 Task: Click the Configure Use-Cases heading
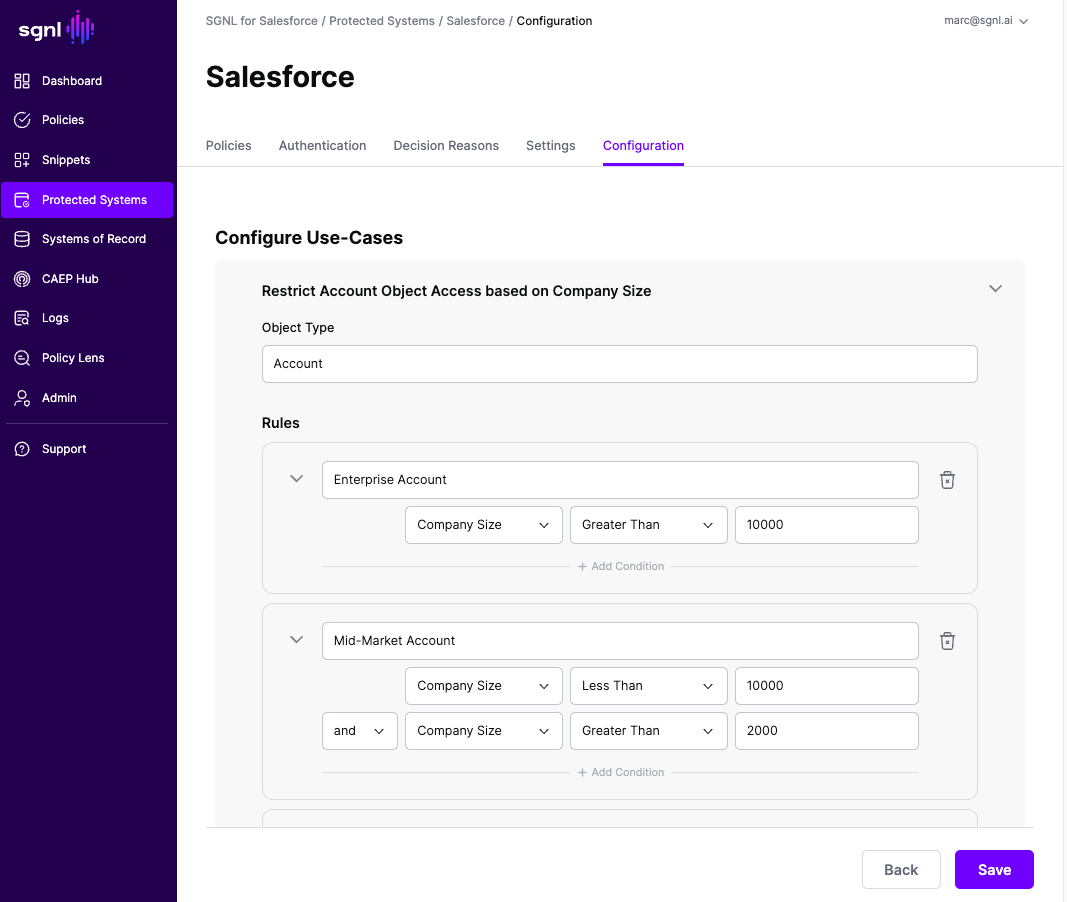(309, 237)
